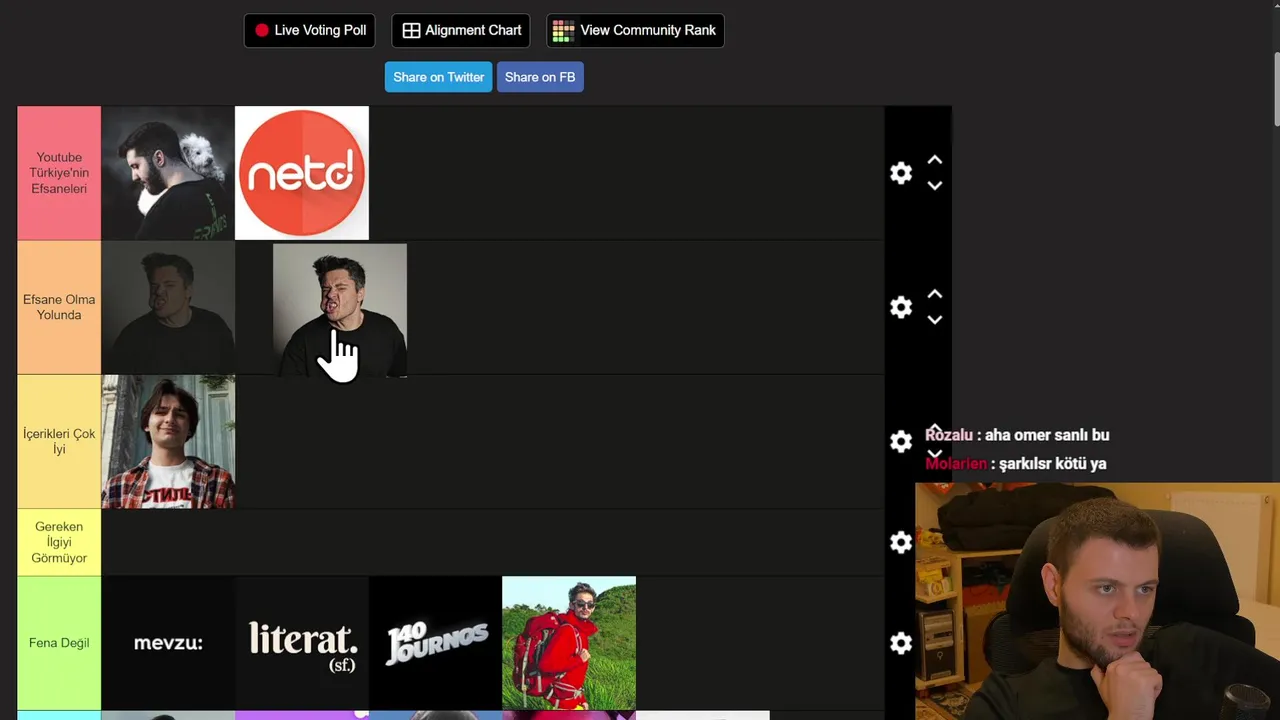Open settings gear for Gereken İlgiyi Görmüyor row

[x=901, y=542]
